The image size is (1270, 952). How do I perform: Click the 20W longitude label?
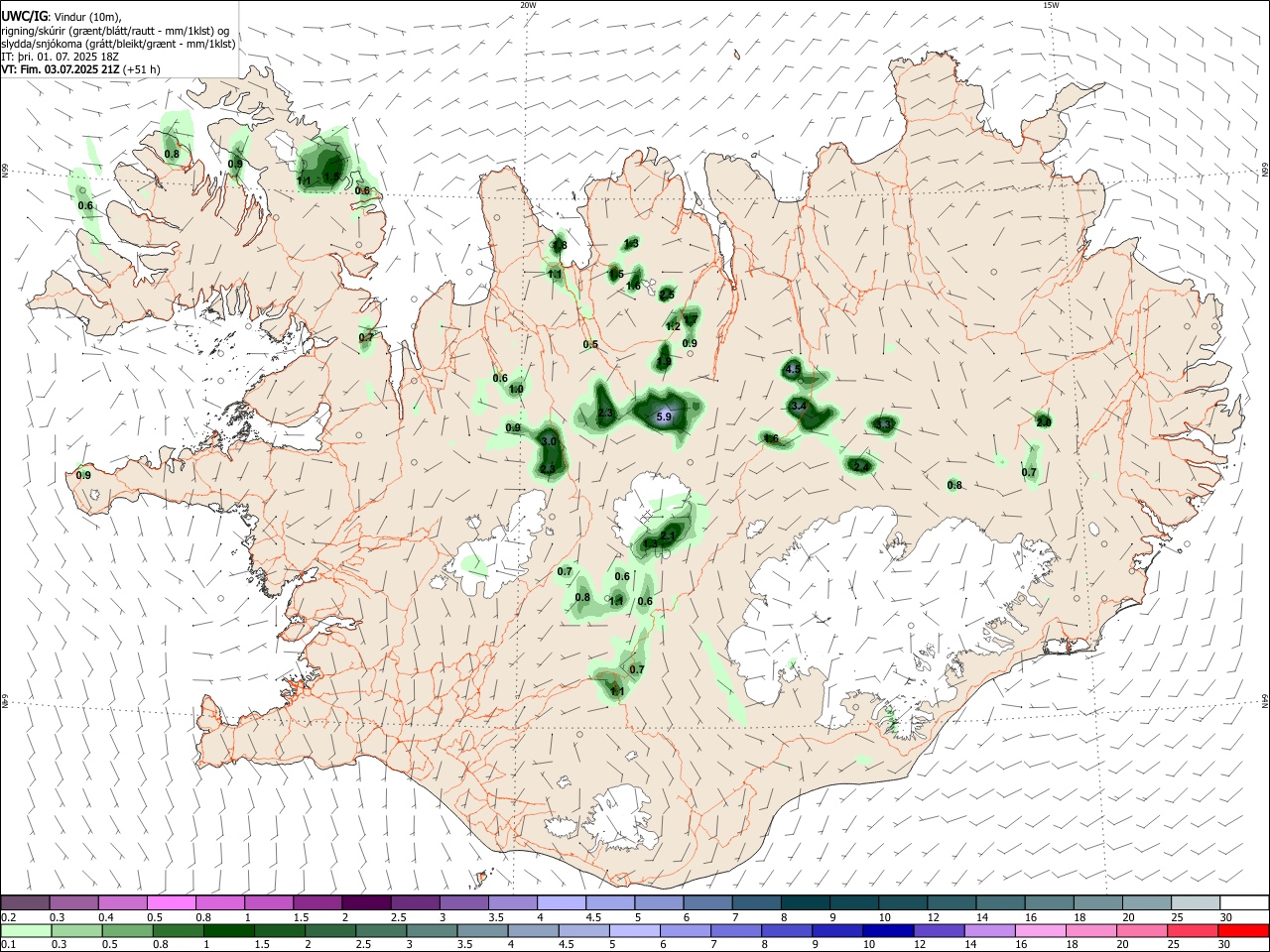click(528, 5)
